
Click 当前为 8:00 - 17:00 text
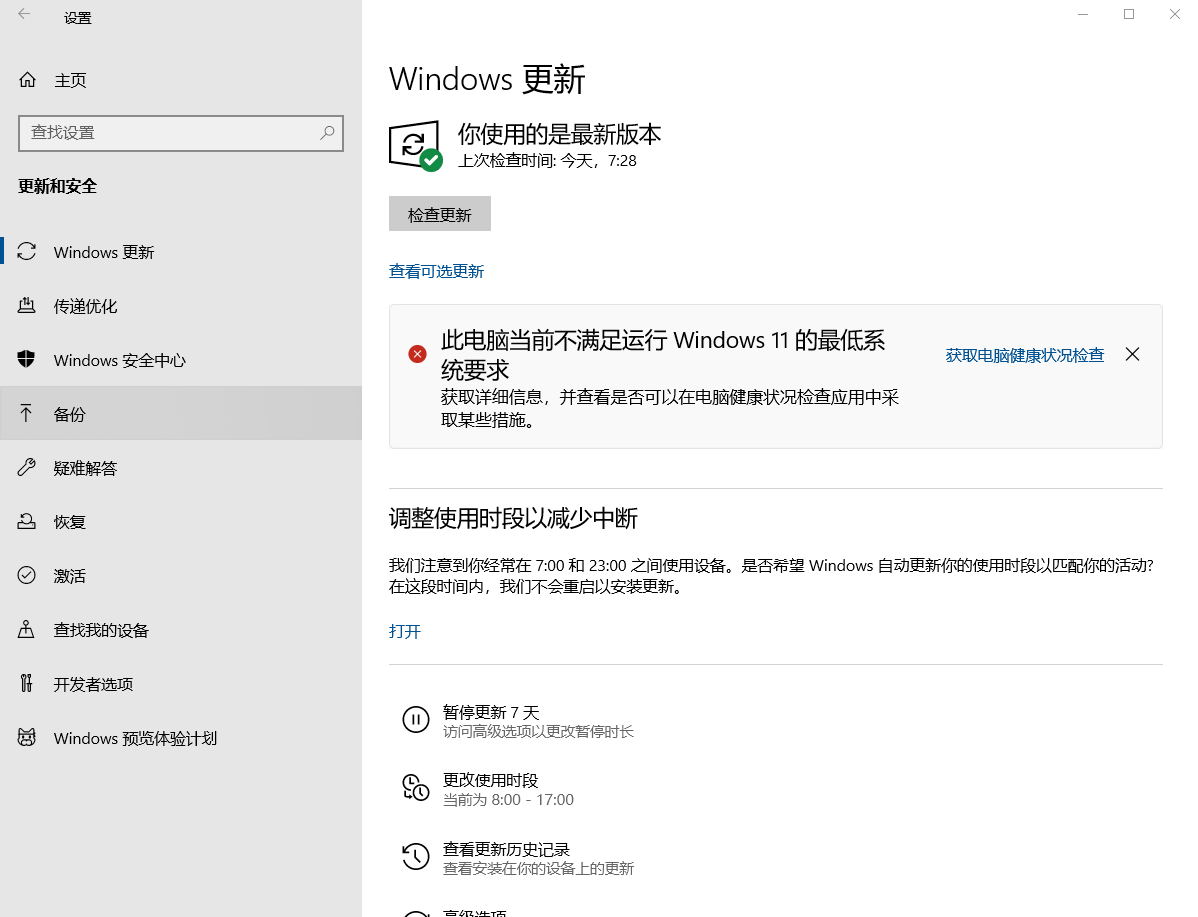click(x=508, y=800)
